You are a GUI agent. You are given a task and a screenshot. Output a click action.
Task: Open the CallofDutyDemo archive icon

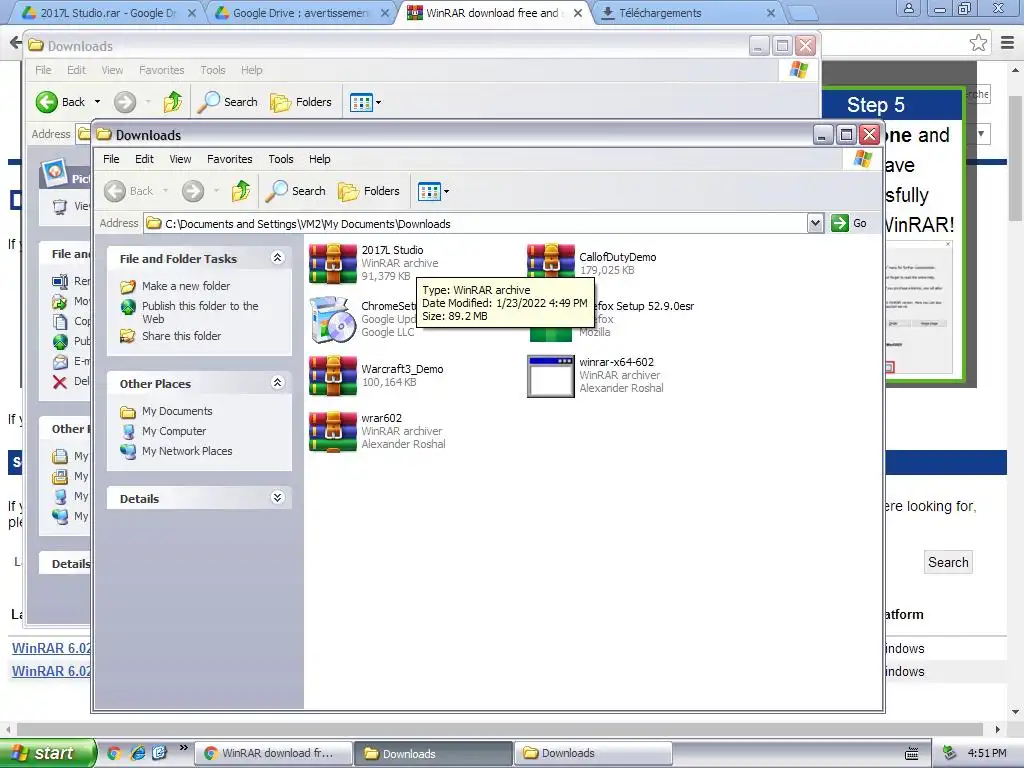[551, 260]
